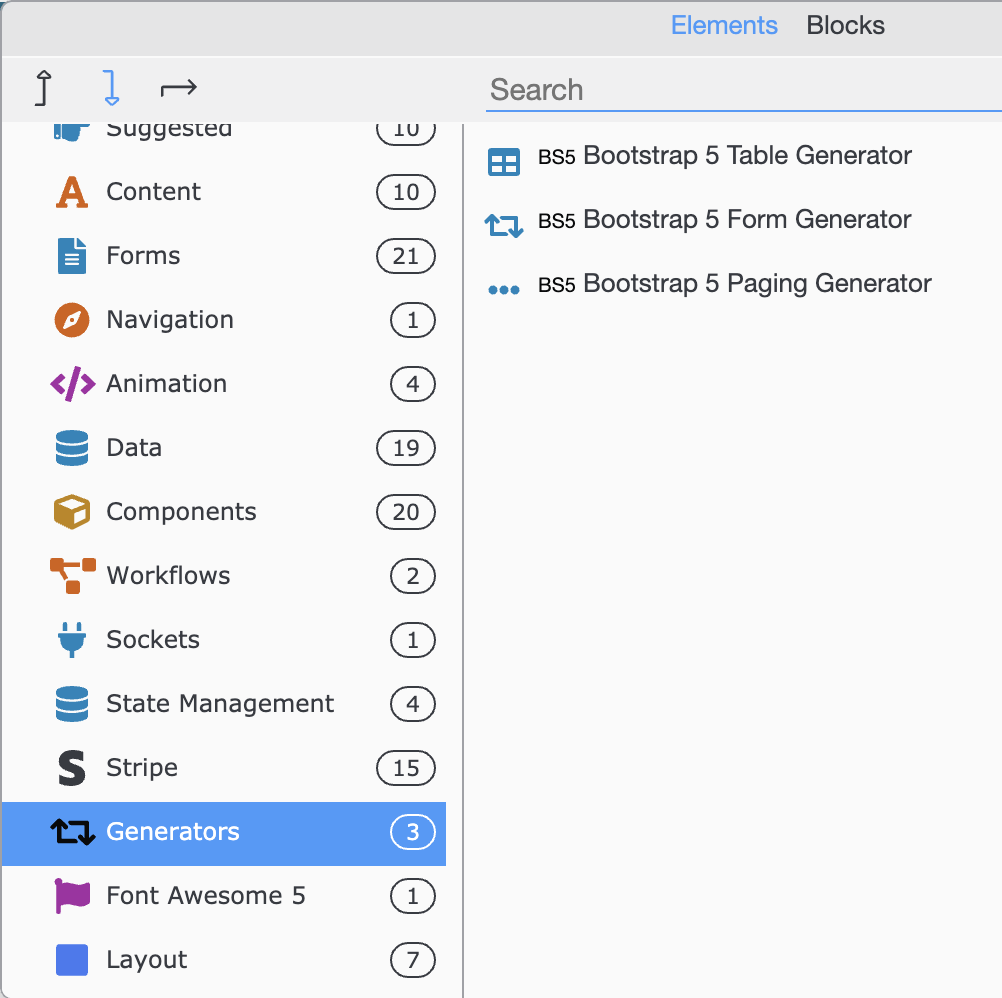The width and height of the screenshot is (1002, 998).
Task: Open the Components category
Action: (224, 512)
